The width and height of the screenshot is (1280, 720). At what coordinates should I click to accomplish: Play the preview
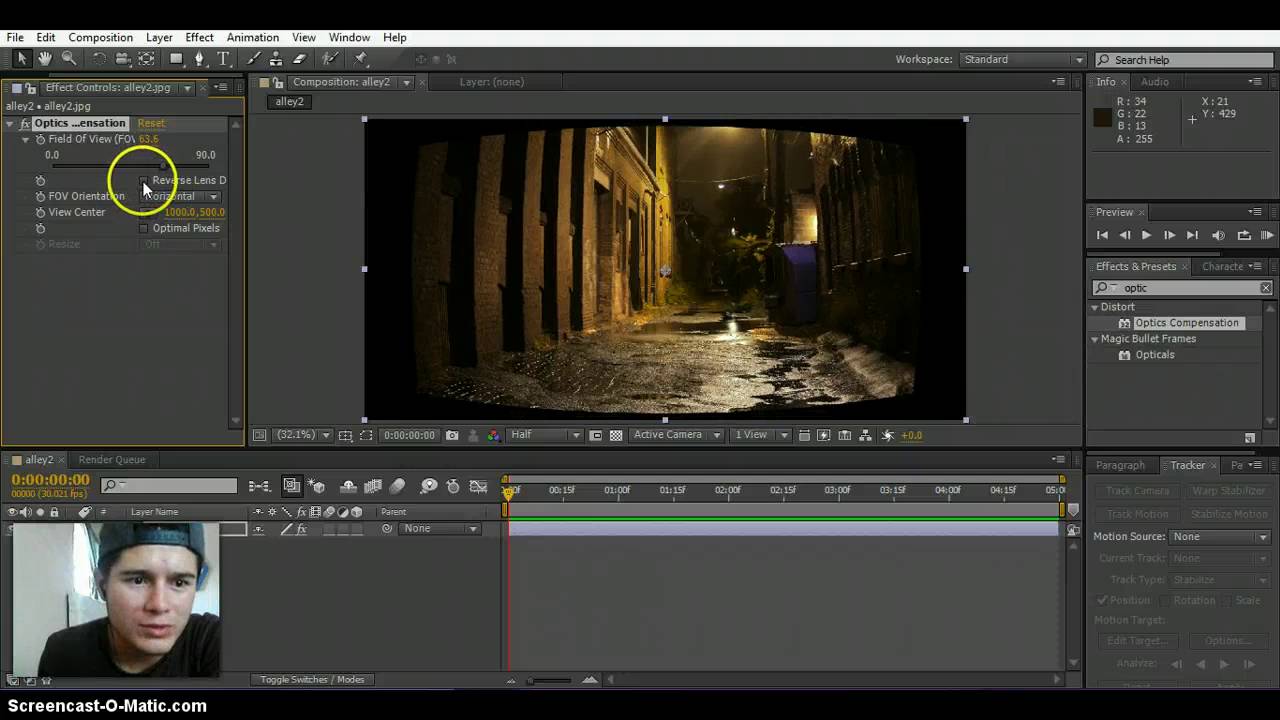click(1146, 235)
